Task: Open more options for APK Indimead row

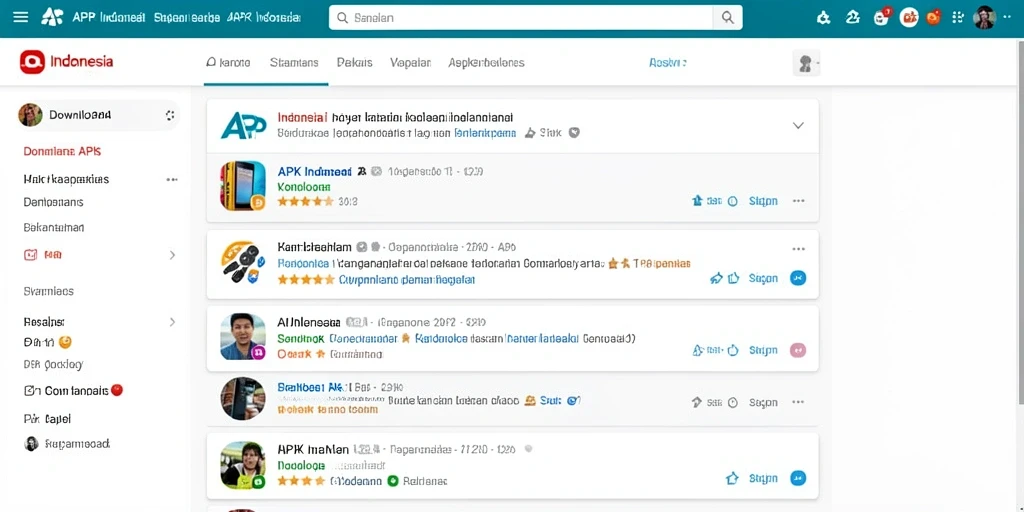Action: pos(799,201)
